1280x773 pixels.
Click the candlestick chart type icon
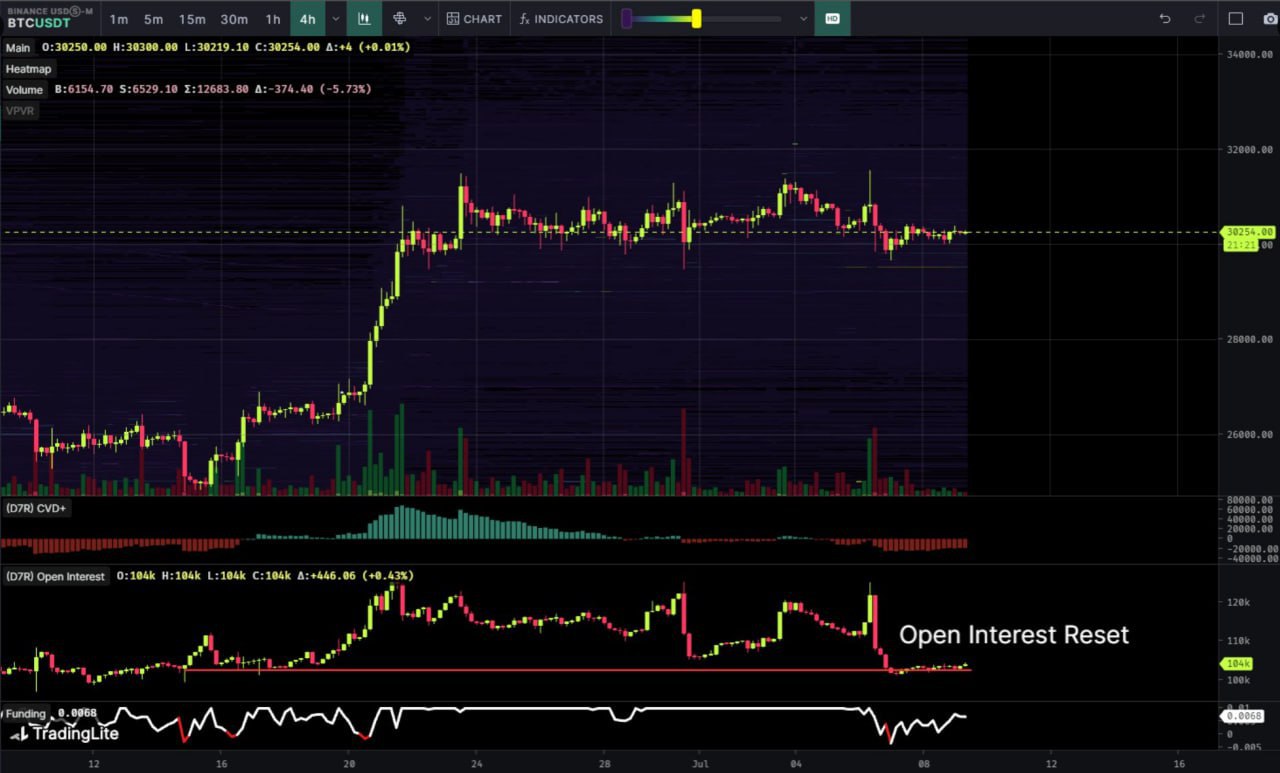[x=365, y=19]
